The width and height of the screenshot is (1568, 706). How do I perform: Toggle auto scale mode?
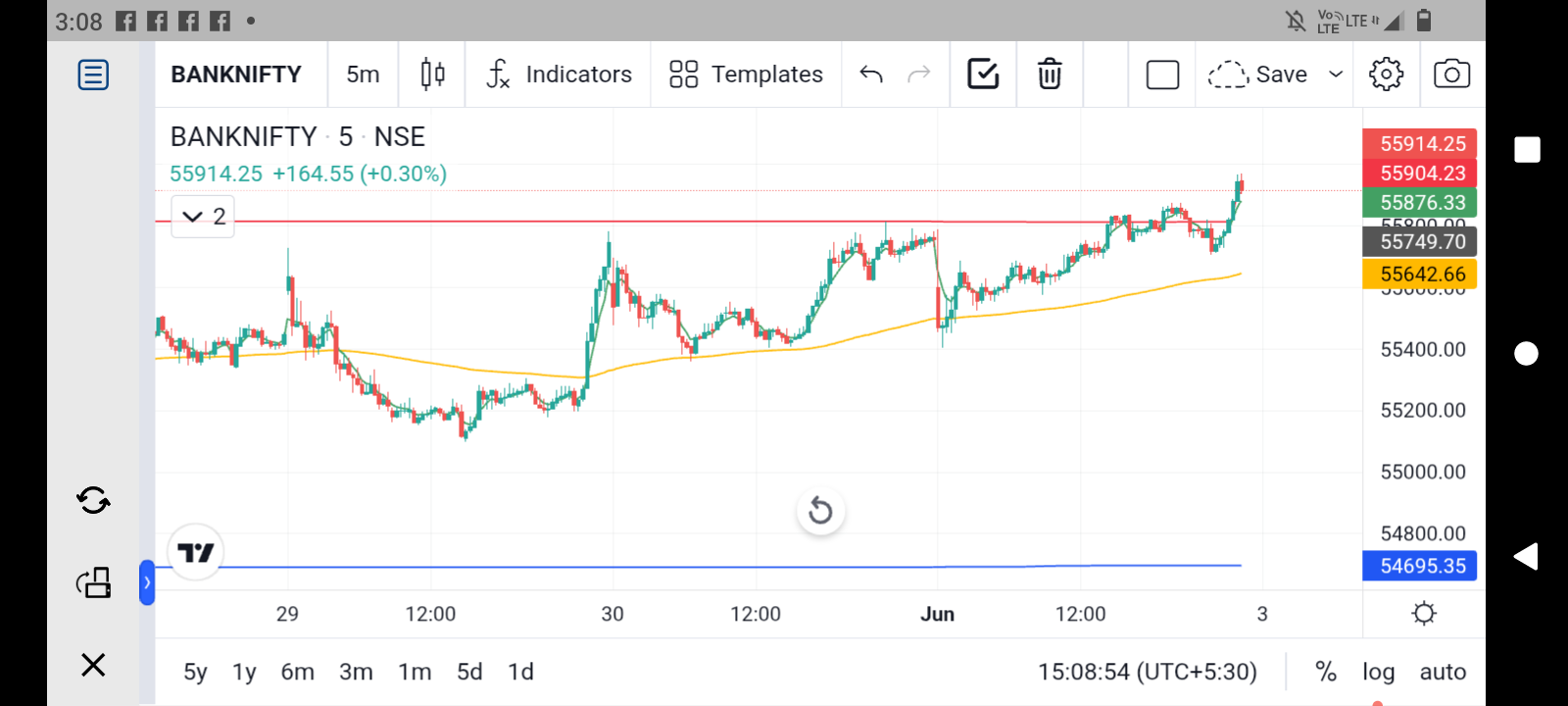pyautogui.click(x=1443, y=672)
